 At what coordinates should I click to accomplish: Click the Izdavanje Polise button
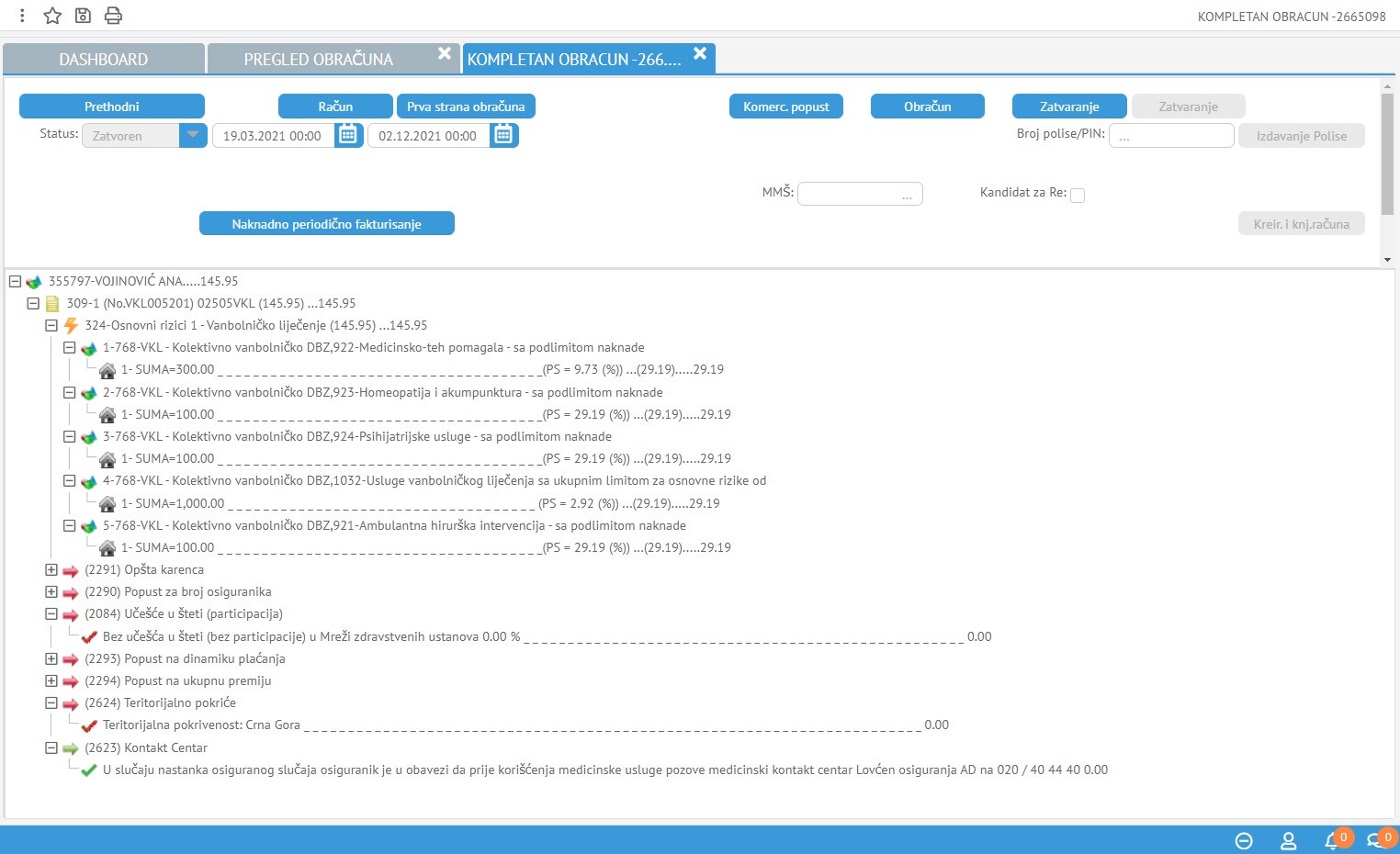click(1302, 136)
